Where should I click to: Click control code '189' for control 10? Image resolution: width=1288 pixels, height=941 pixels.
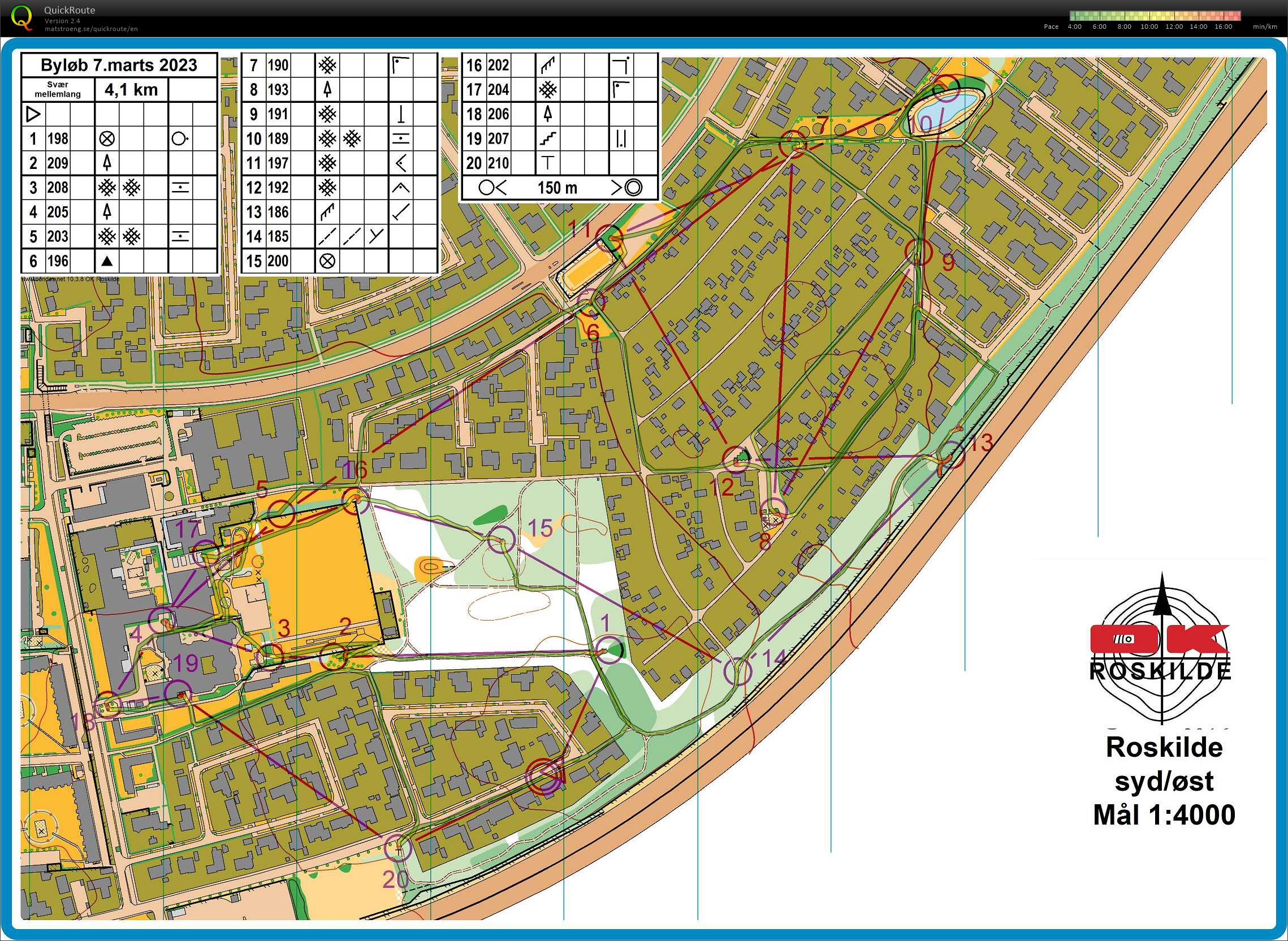(278, 138)
